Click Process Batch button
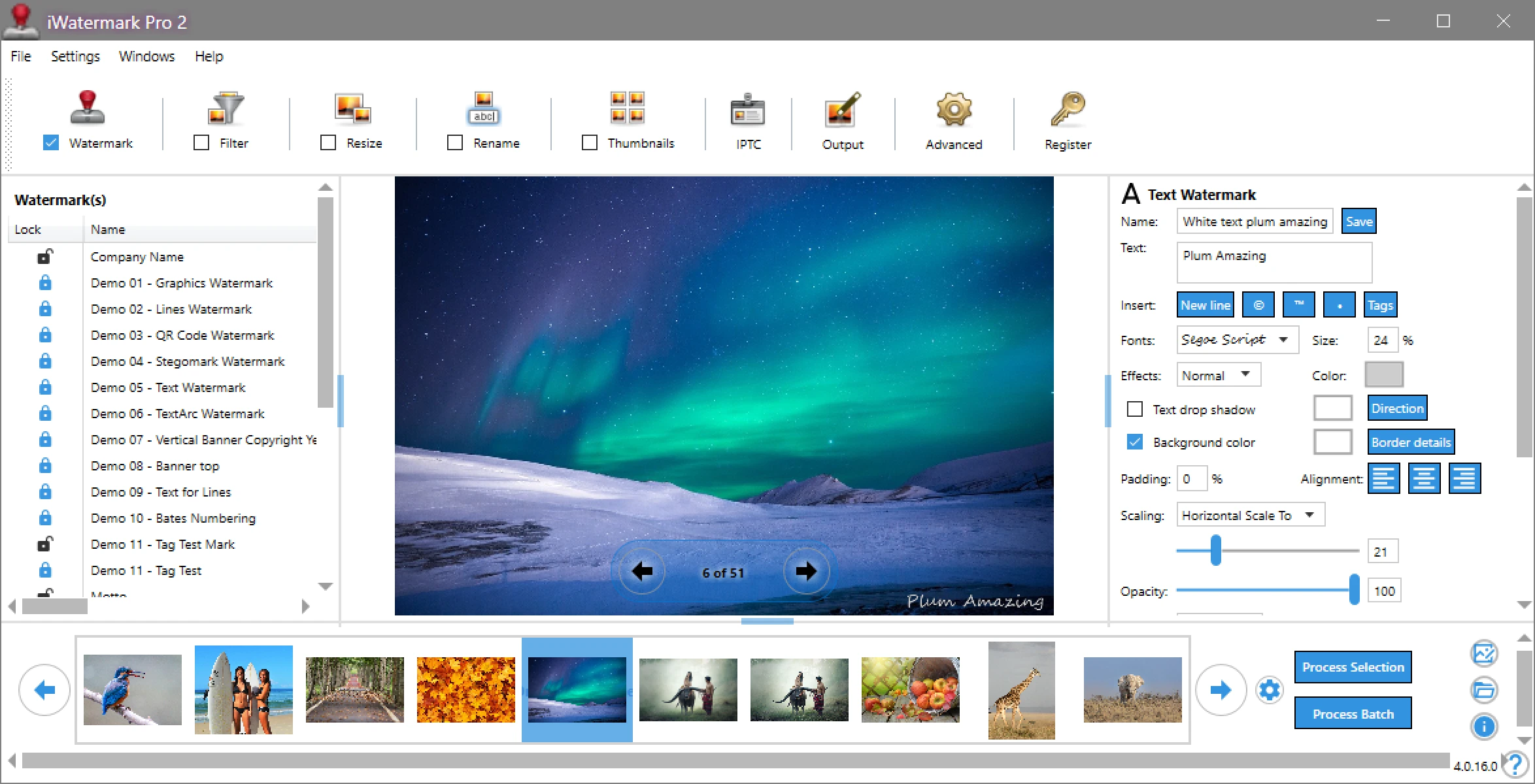 (x=1353, y=713)
